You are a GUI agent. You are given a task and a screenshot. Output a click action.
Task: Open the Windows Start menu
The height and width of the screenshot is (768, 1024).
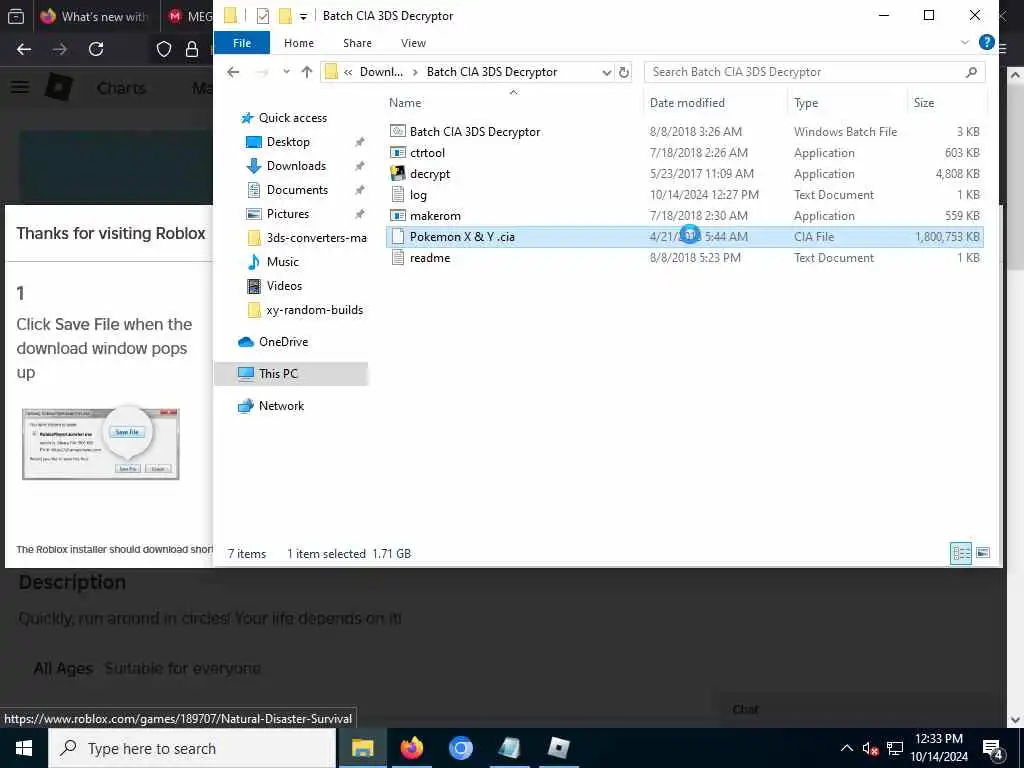(x=24, y=748)
